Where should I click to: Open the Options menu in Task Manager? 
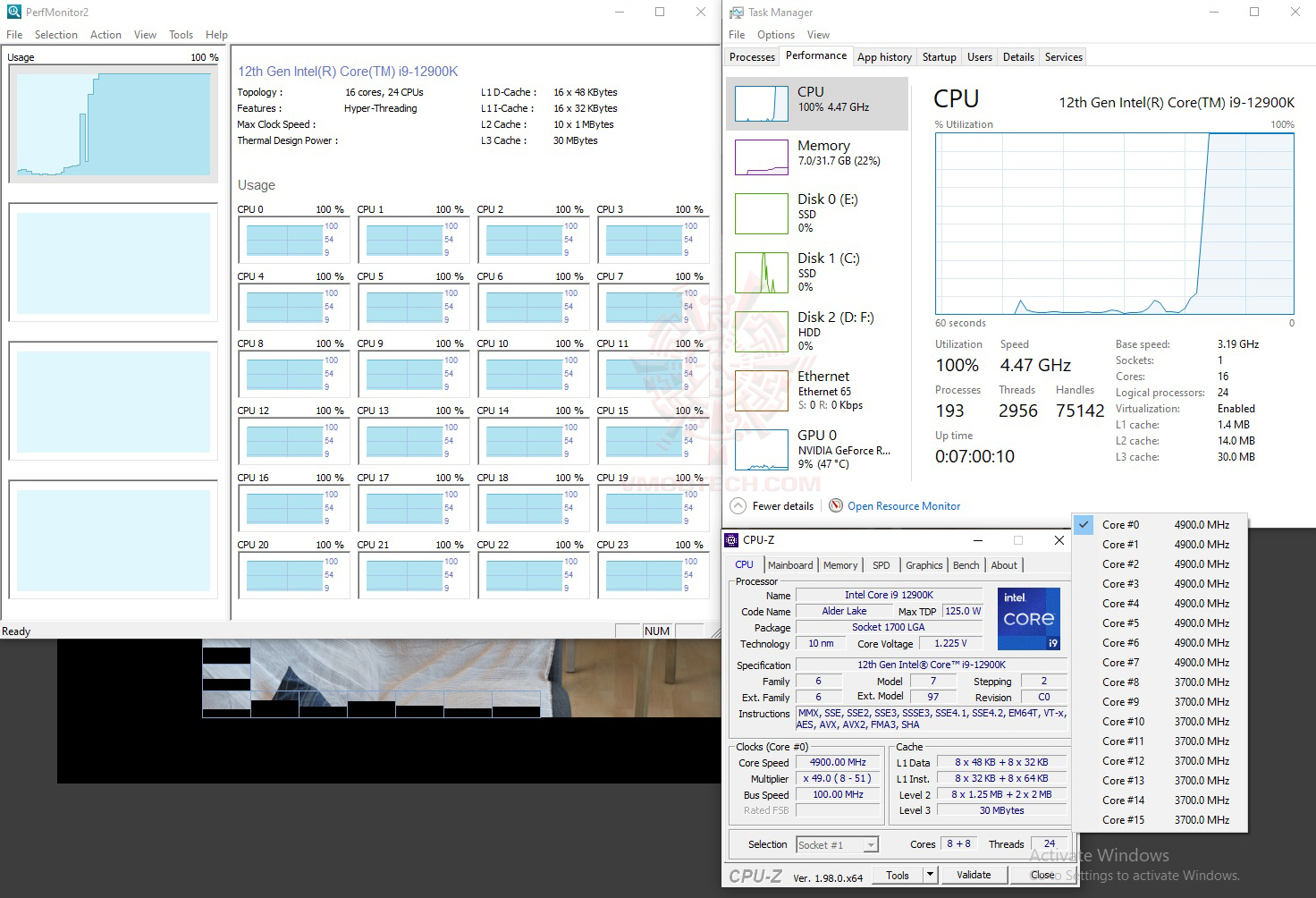click(x=776, y=35)
